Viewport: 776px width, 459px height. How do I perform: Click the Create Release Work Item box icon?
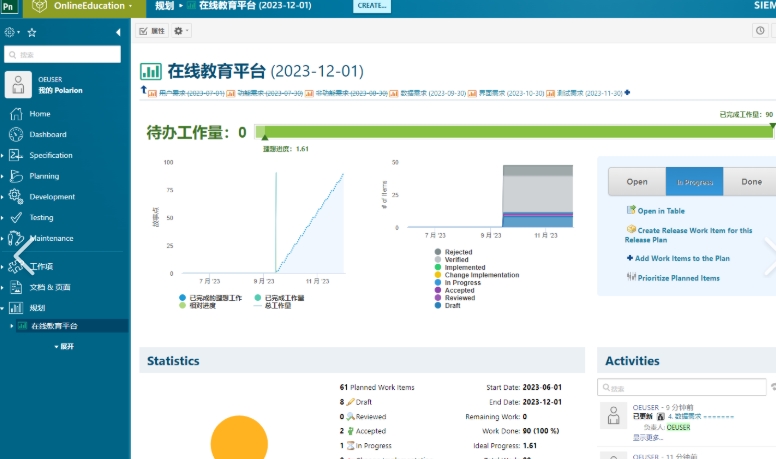tap(631, 229)
